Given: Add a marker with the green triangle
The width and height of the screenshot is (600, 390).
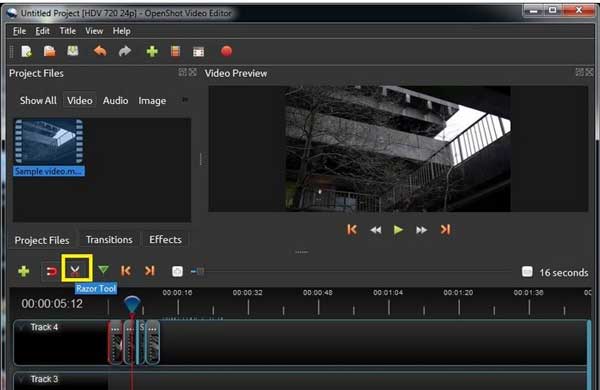Looking at the screenshot, I should (103, 270).
